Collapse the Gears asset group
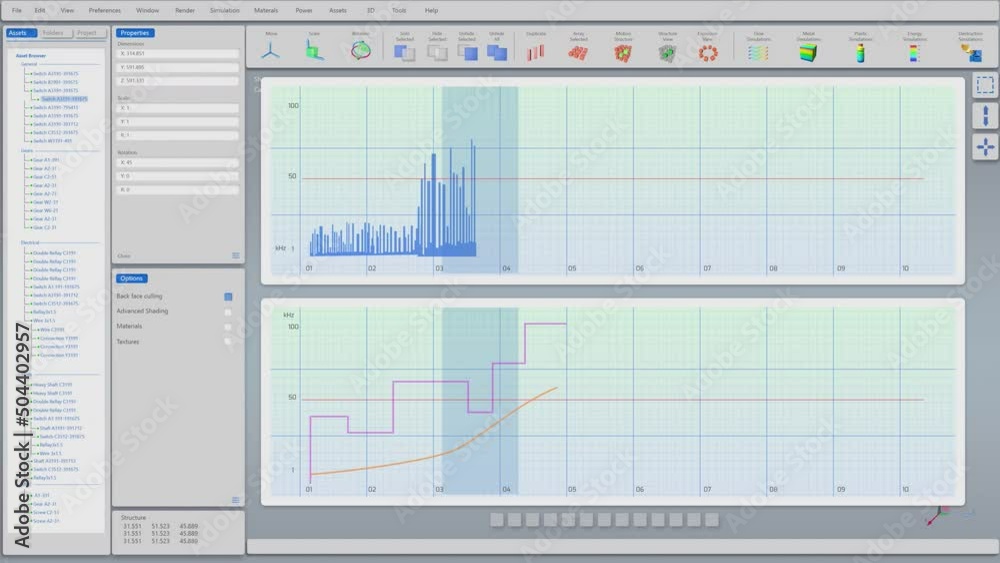 click(x=27, y=151)
